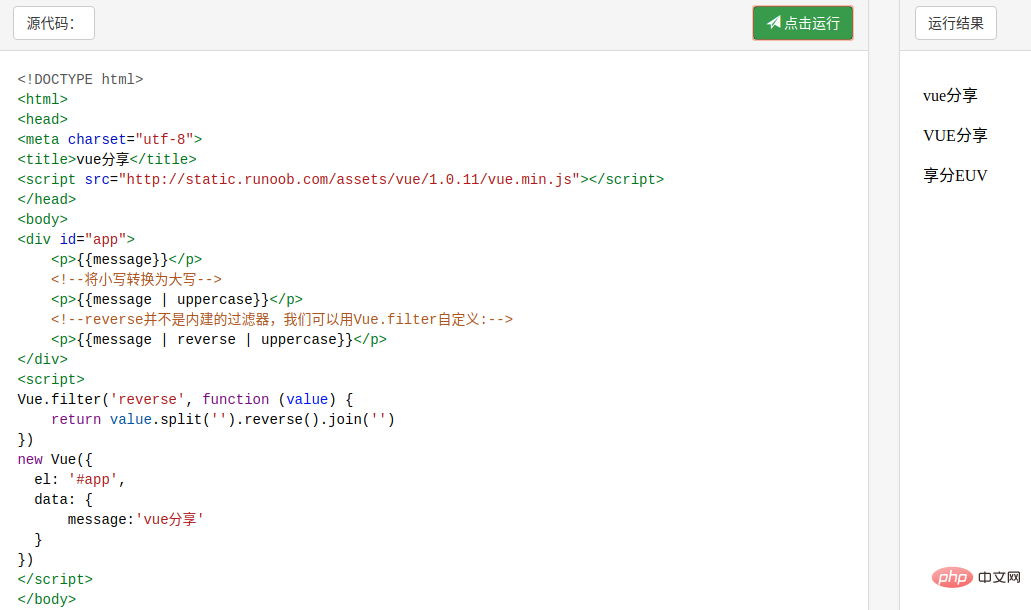Click the Vue.filter('reverse') definition line

coord(185,399)
